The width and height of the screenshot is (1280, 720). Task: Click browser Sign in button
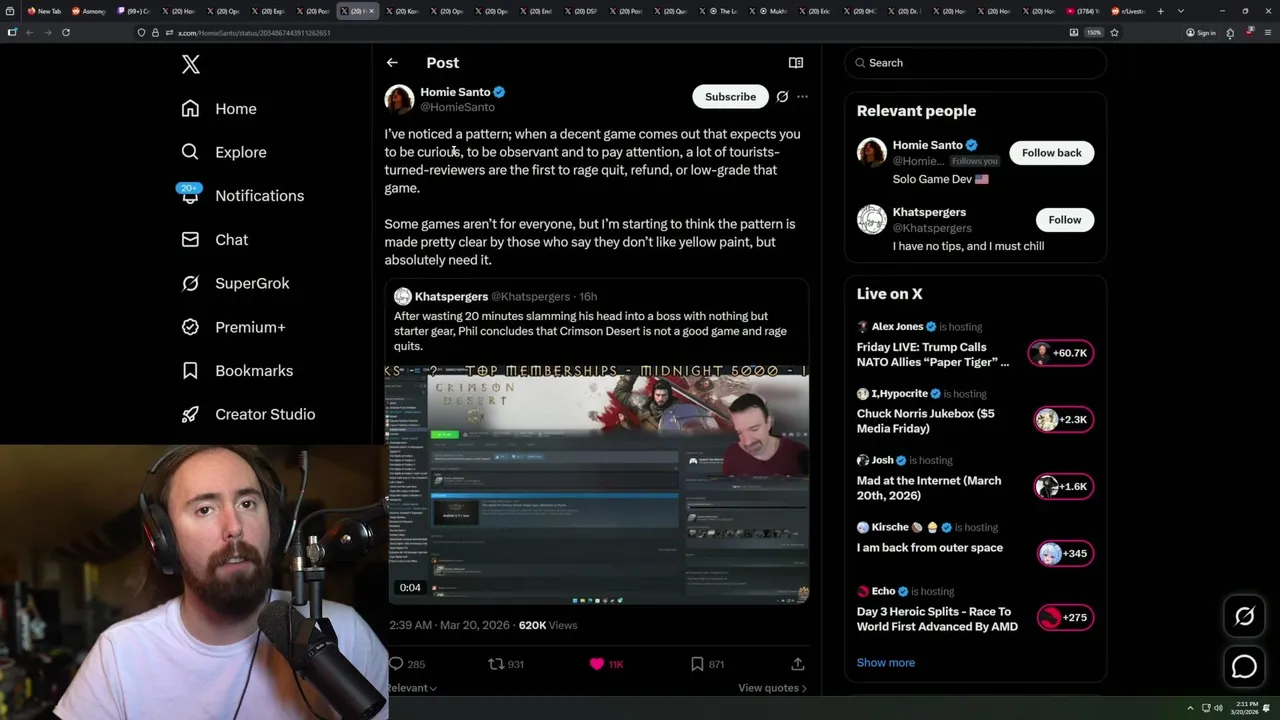[1201, 32]
